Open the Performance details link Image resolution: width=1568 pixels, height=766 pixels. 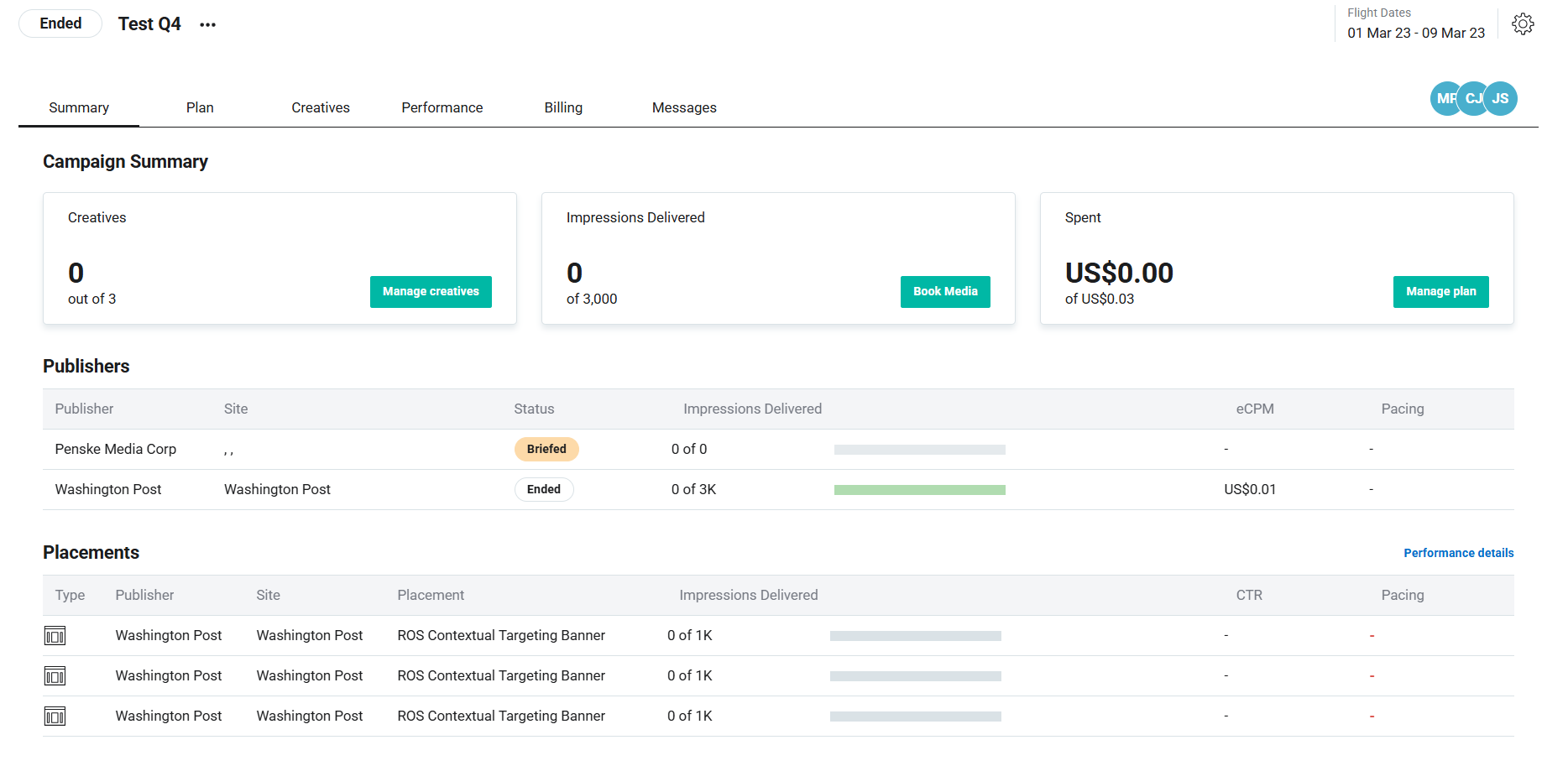pyautogui.click(x=1458, y=553)
